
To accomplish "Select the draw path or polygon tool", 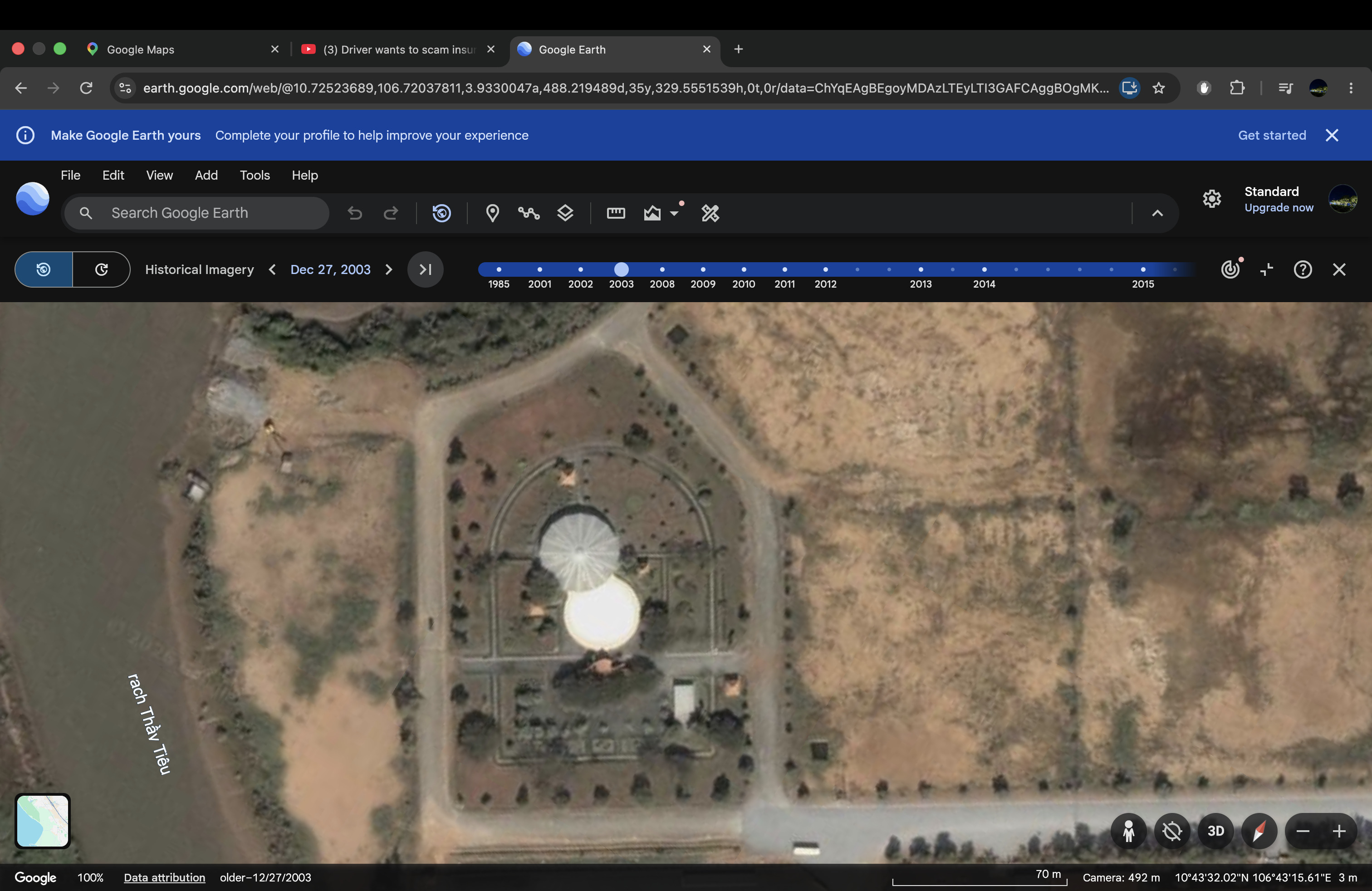I will (x=529, y=213).
